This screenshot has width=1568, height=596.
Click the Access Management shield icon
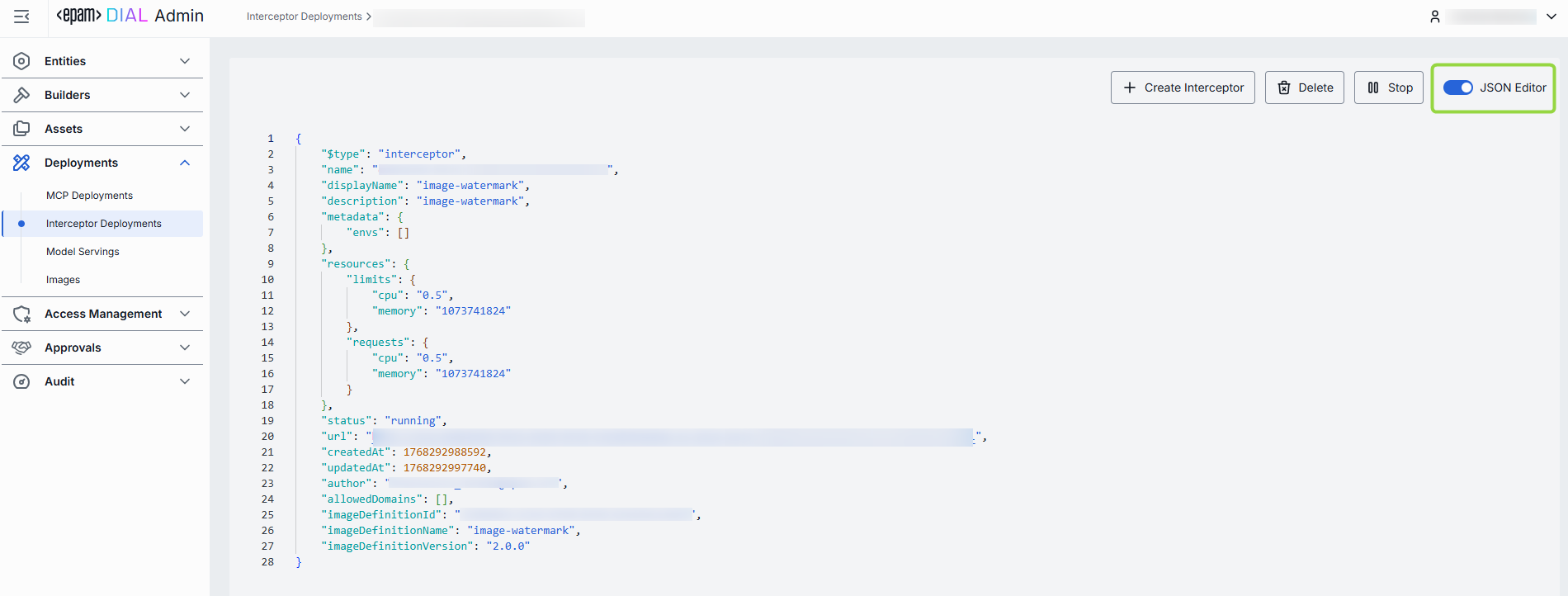[x=22, y=314]
